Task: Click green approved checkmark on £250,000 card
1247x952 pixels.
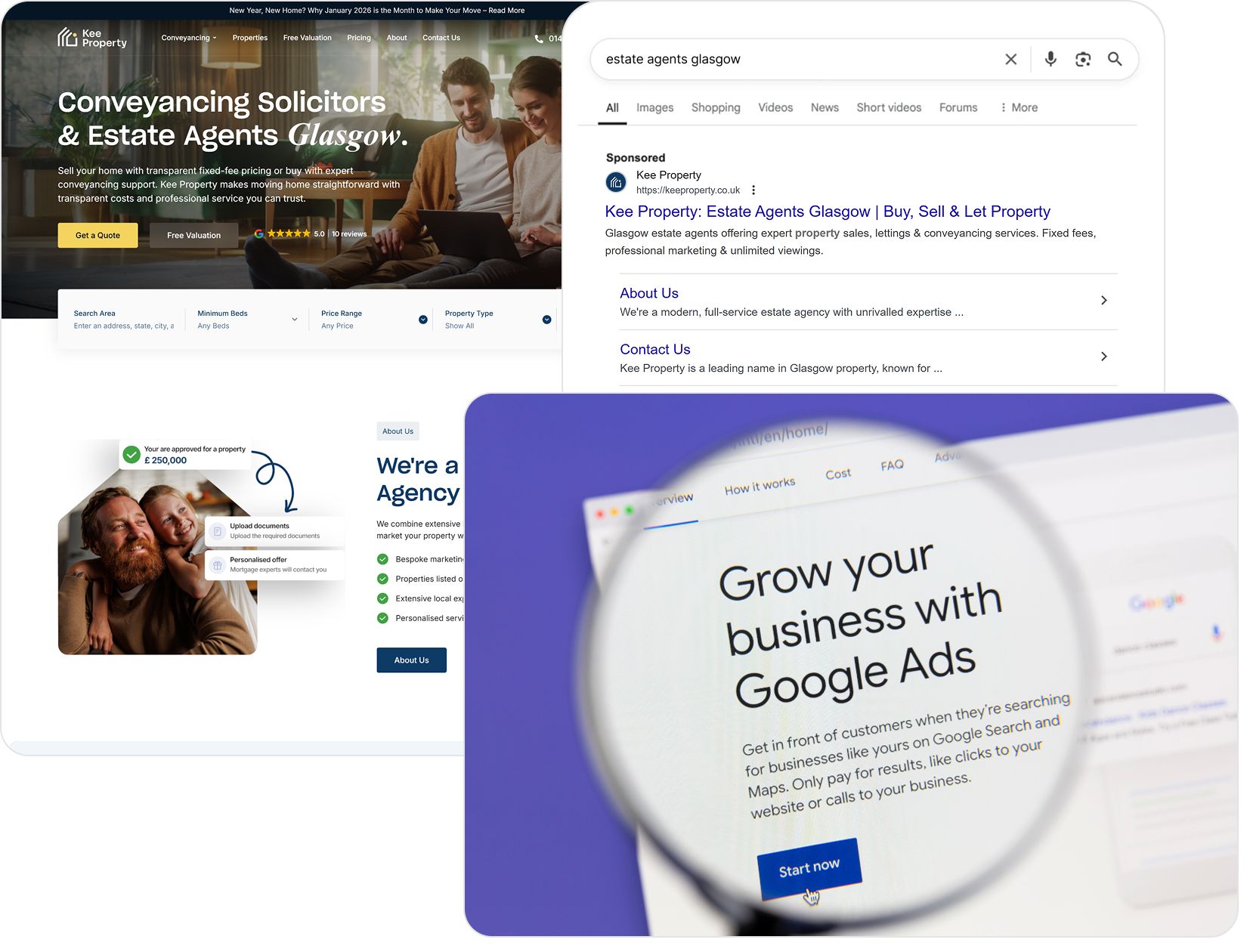Action: click(132, 454)
